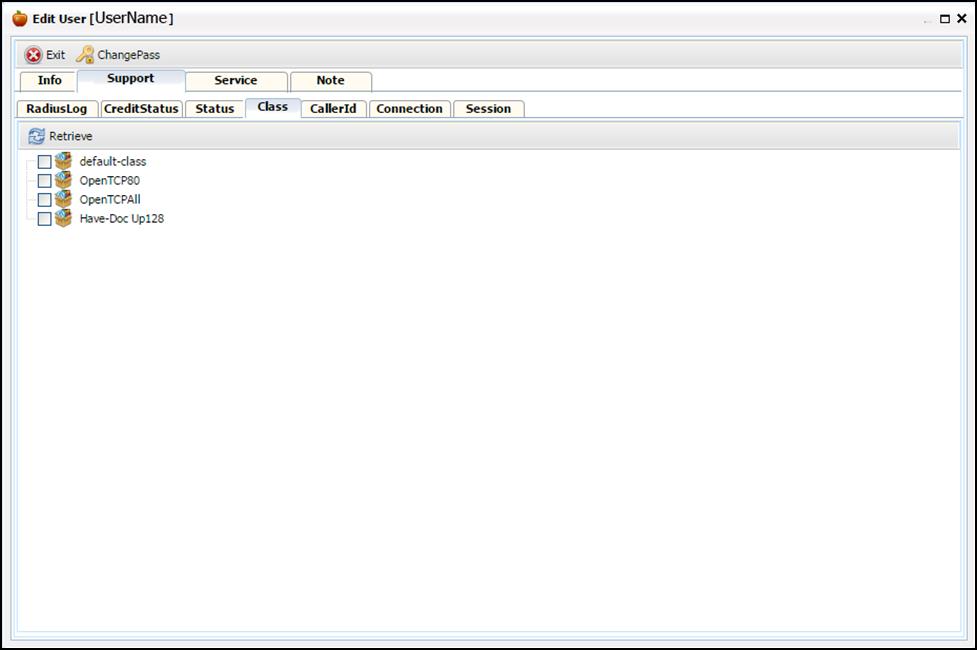Select the Have-Doc Up128 tree label
The width and height of the screenshot is (977, 650).
coord(122,219)
